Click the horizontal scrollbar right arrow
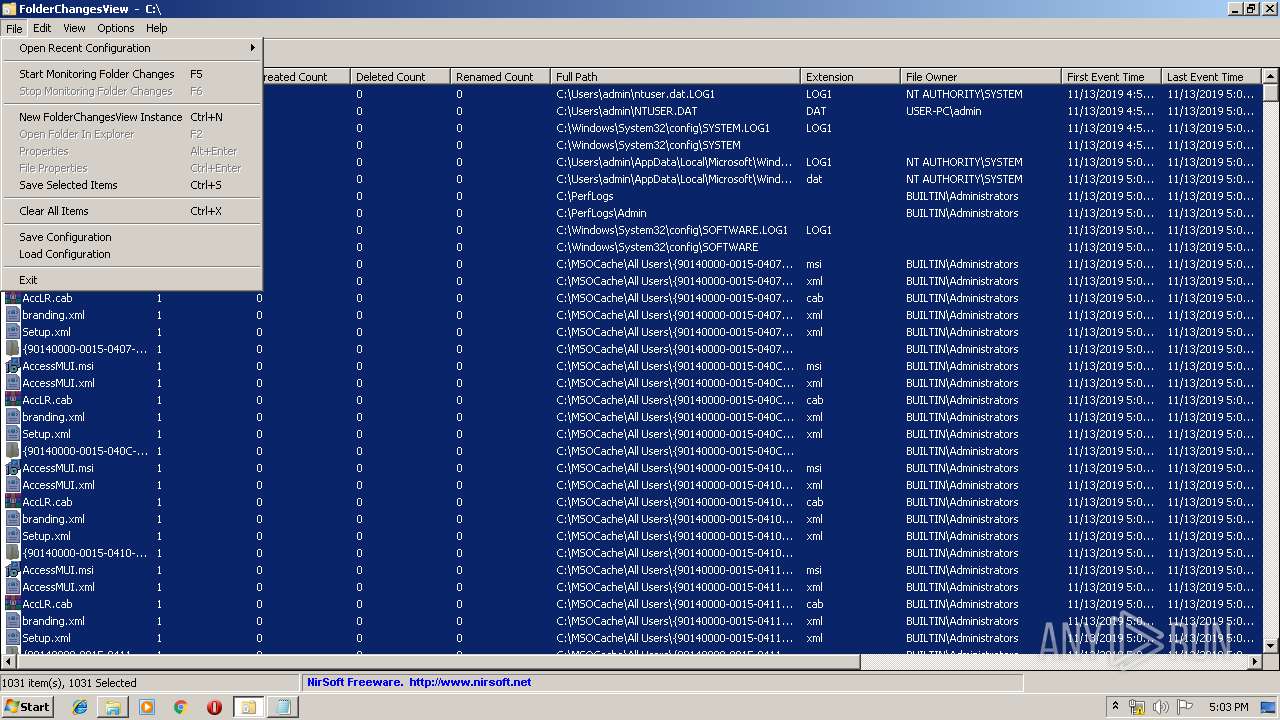 [1255, 661]
